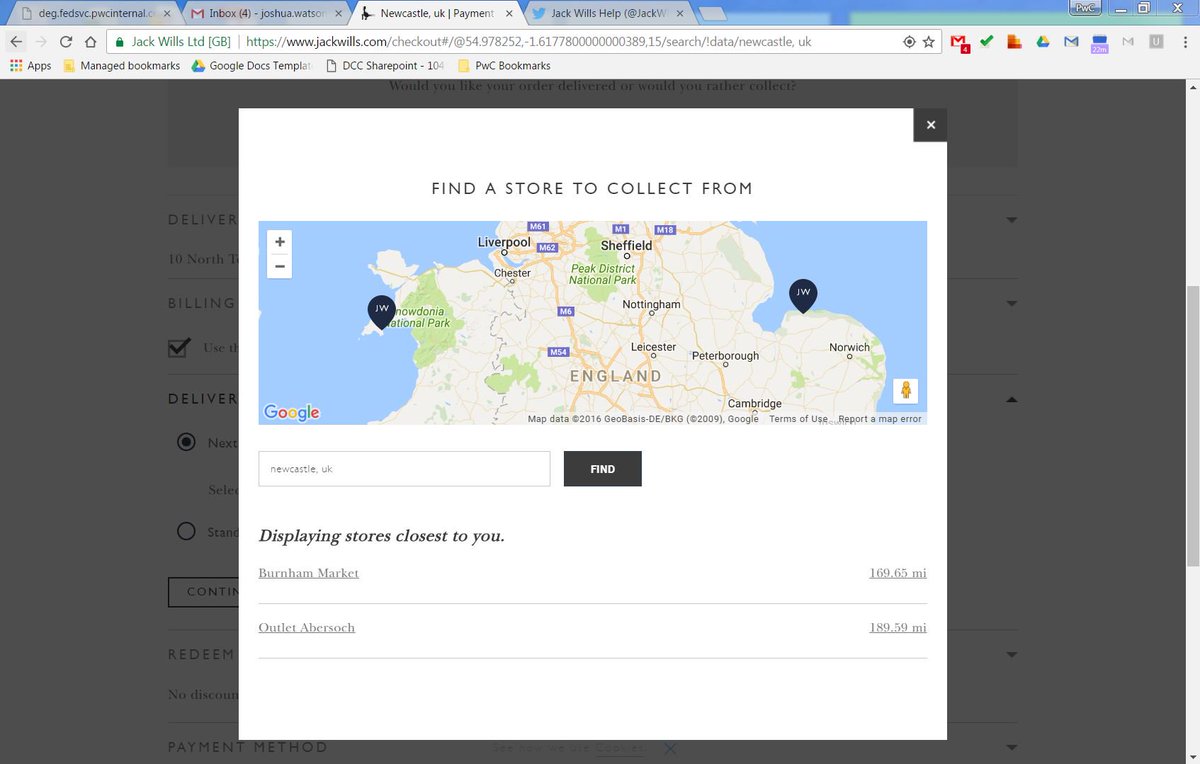Open the Chrome three-dot menu

point(1185,42)
